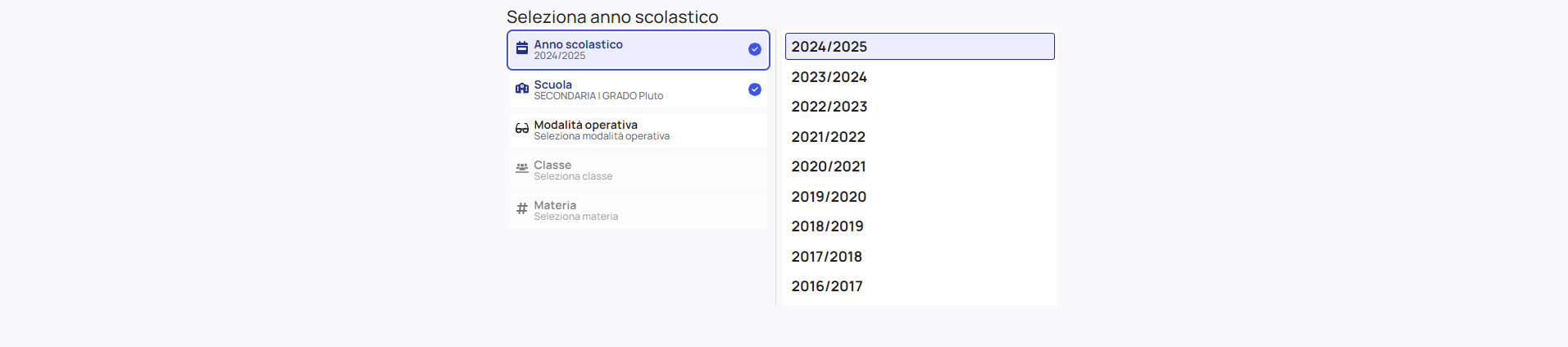Image resolution: width=1568 pixels, height=347 pixels.
Task: Click the school building icon
Action: click(521, 88)
